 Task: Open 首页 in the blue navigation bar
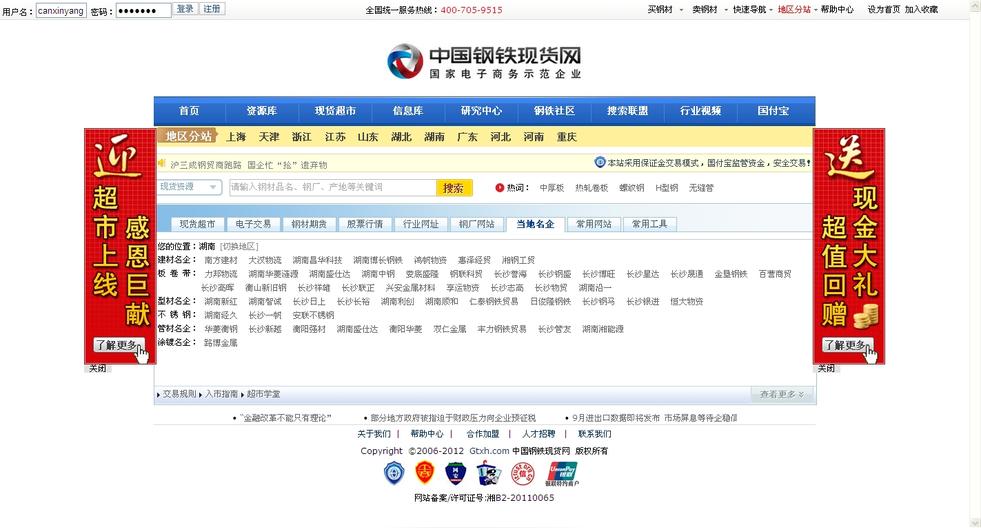pyautogui.click(x=188, y=111)
